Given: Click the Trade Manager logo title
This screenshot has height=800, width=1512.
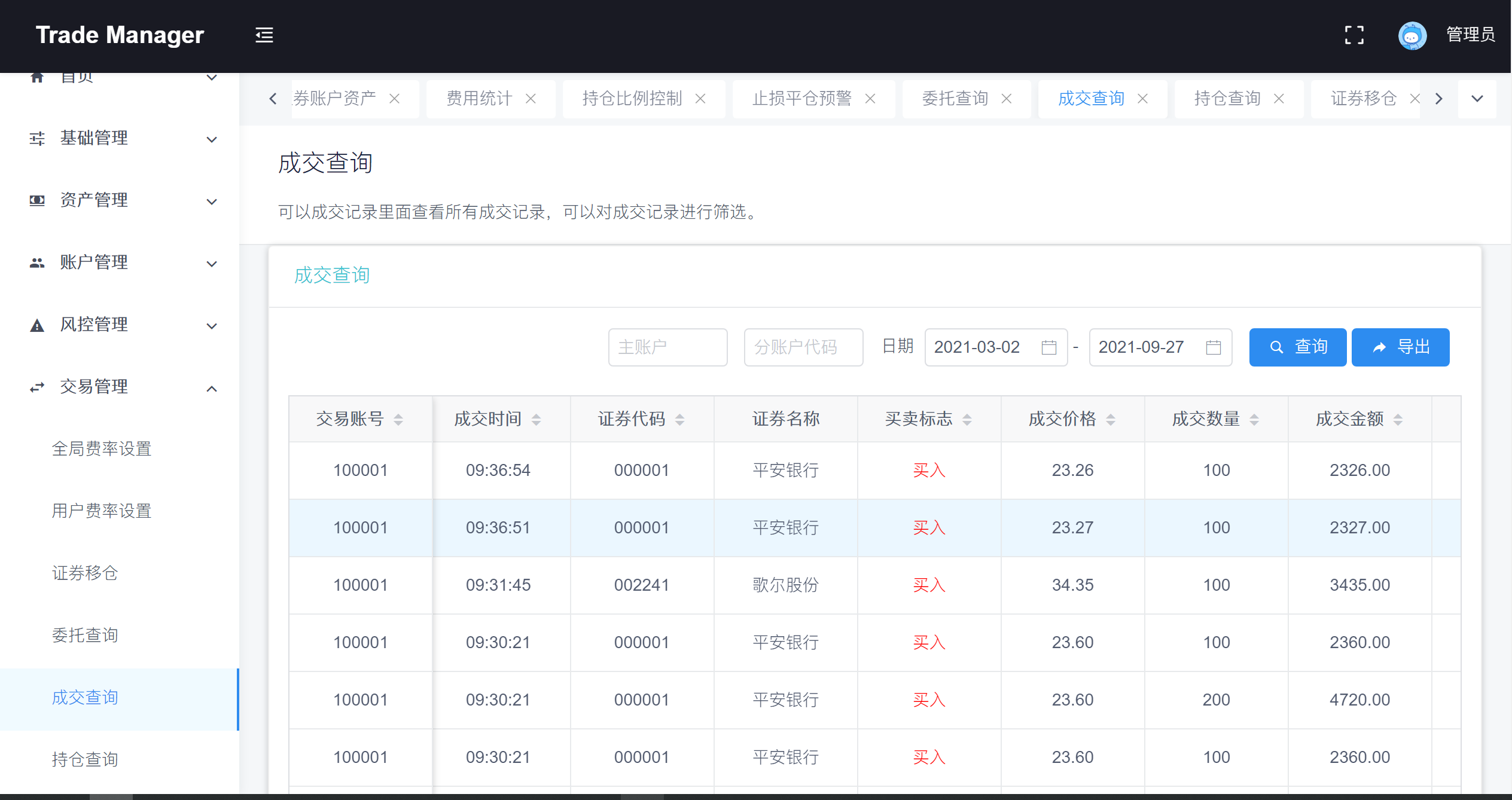Looking at the screenshot, I should click(x=120, y=35).
